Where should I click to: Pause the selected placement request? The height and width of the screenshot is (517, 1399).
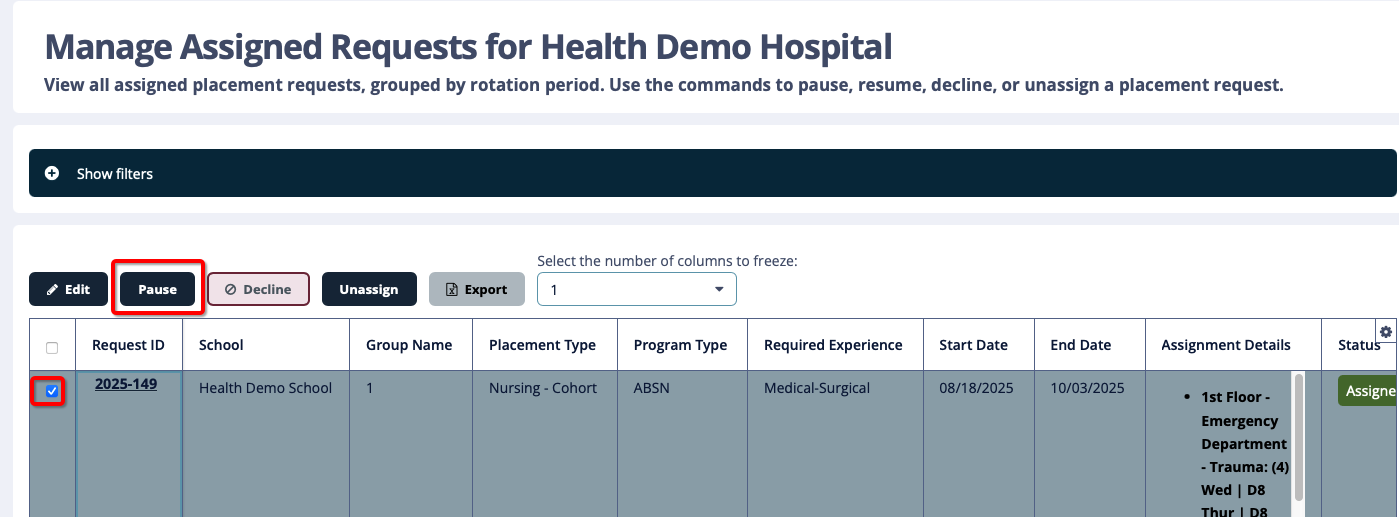coord(158,289)
